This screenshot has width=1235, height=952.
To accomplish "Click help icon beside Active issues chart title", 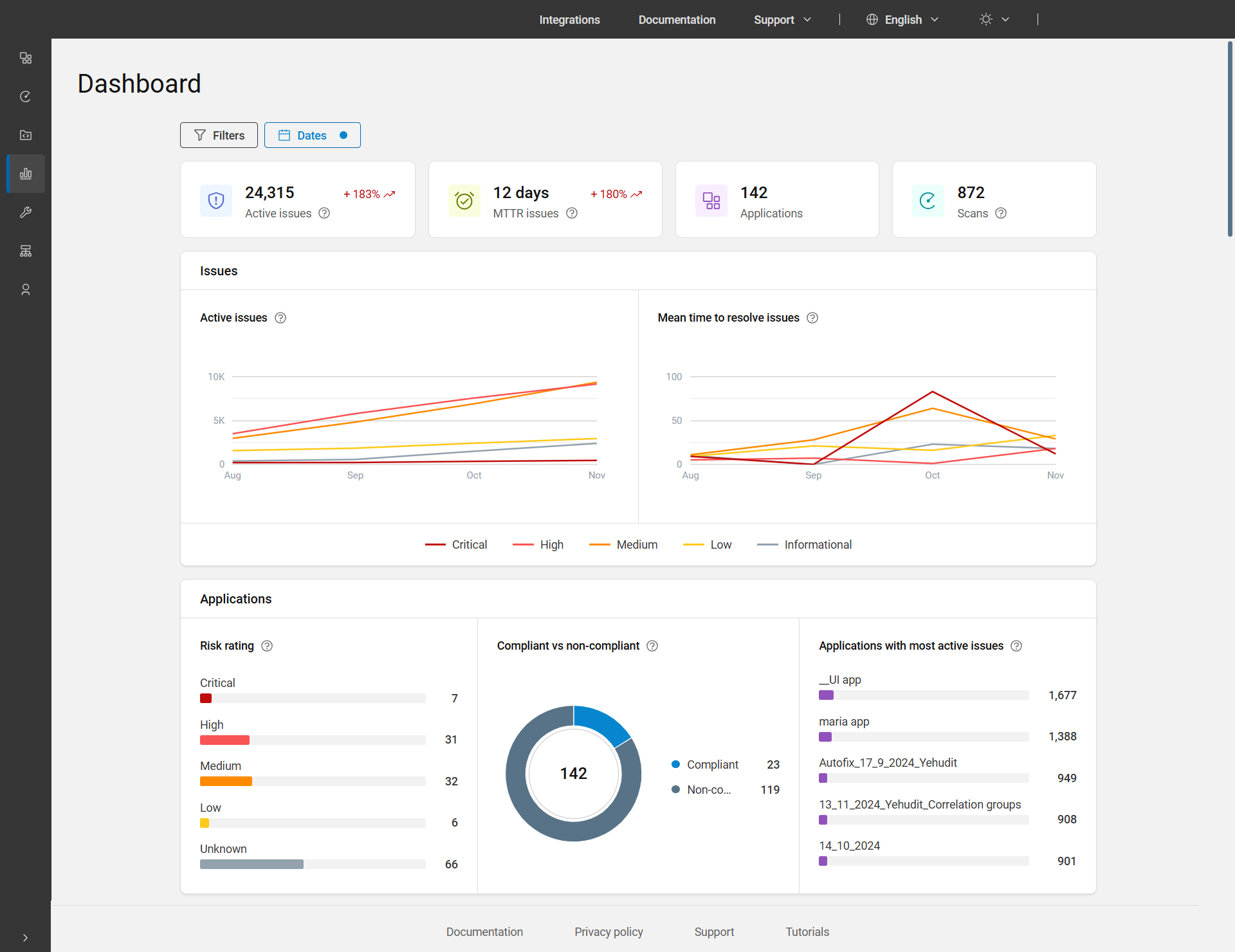I will pos(280,318).
